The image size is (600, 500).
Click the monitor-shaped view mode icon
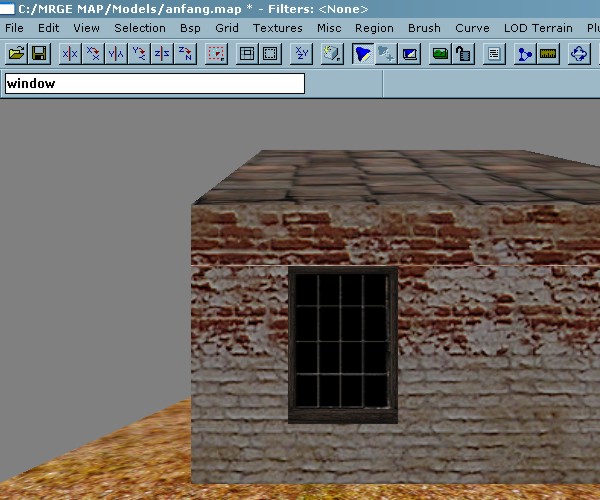409,54
